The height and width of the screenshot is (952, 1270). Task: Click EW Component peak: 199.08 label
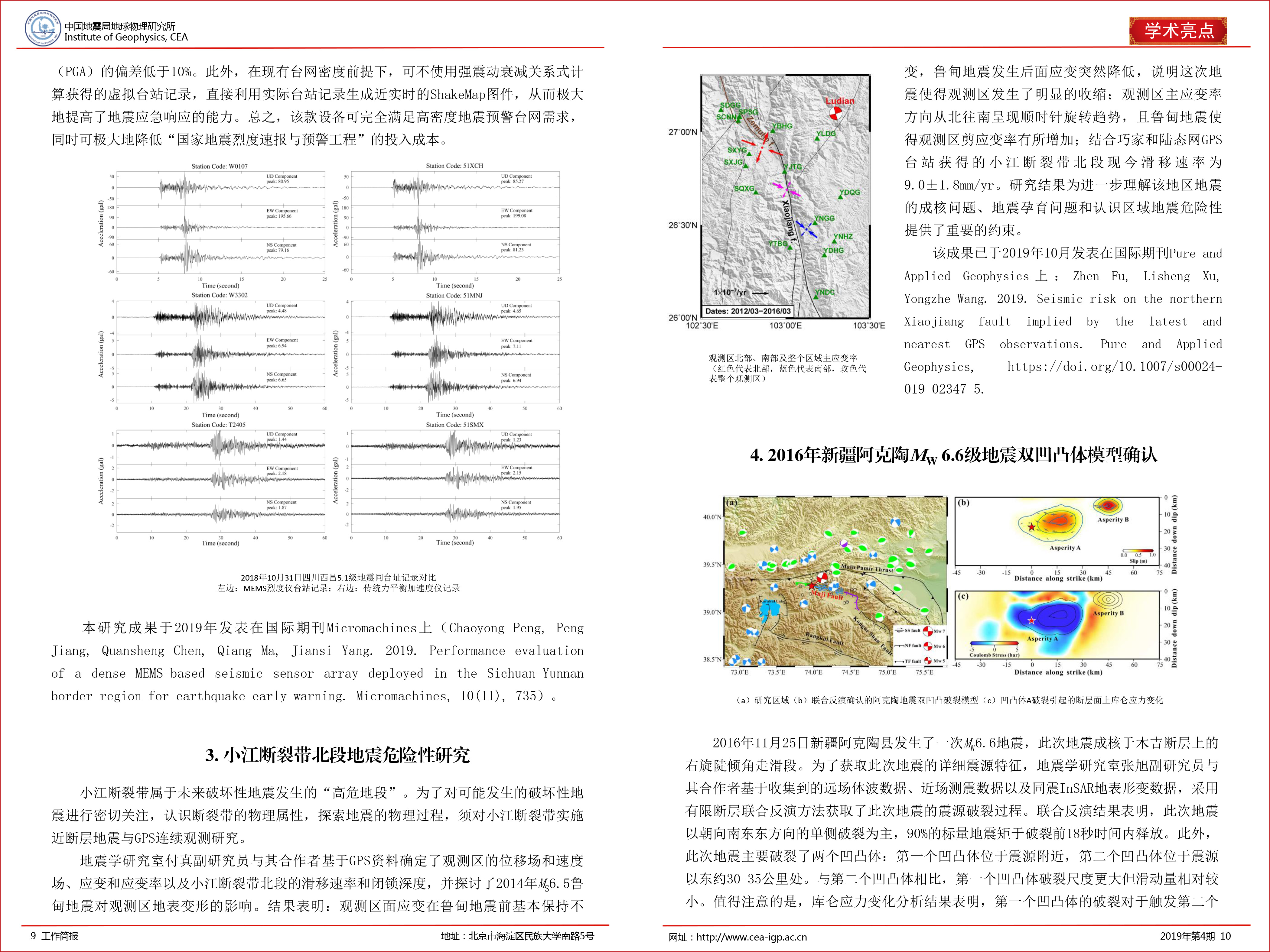[x=517, y=213]
